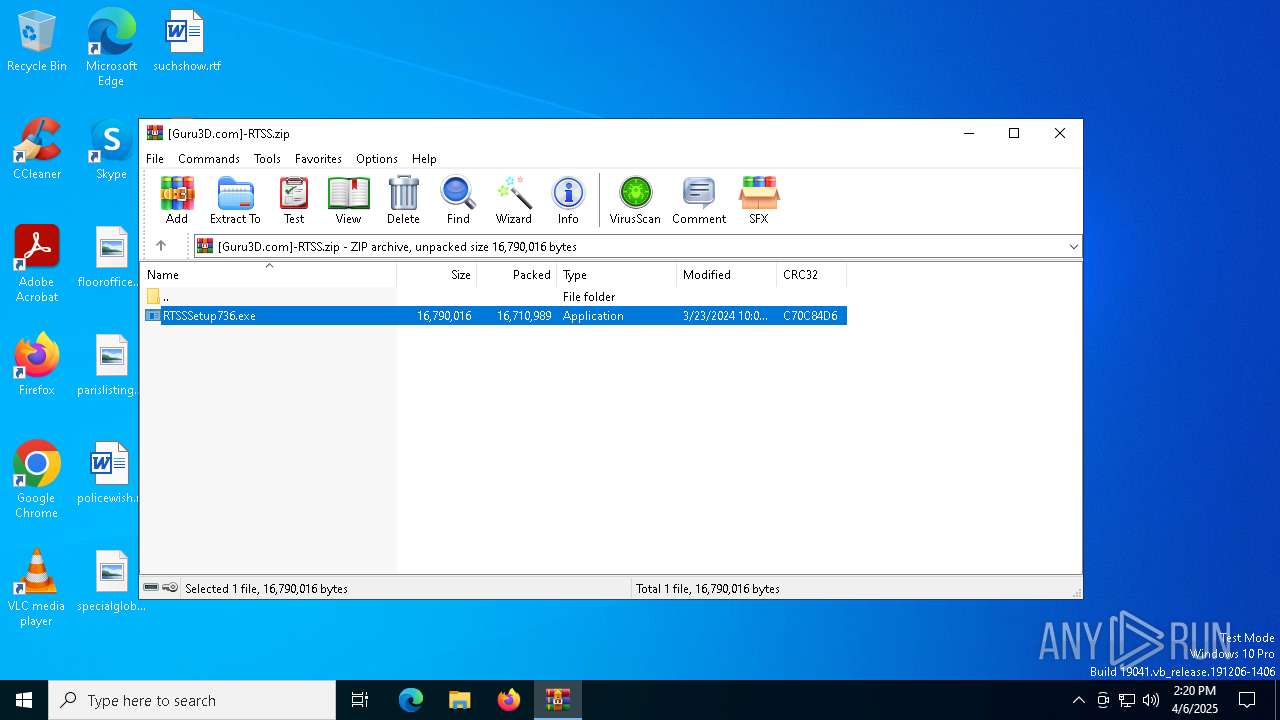Select the RTSSSetup736.exe file row
1280x720 pixels.
(x=495, y=316)
